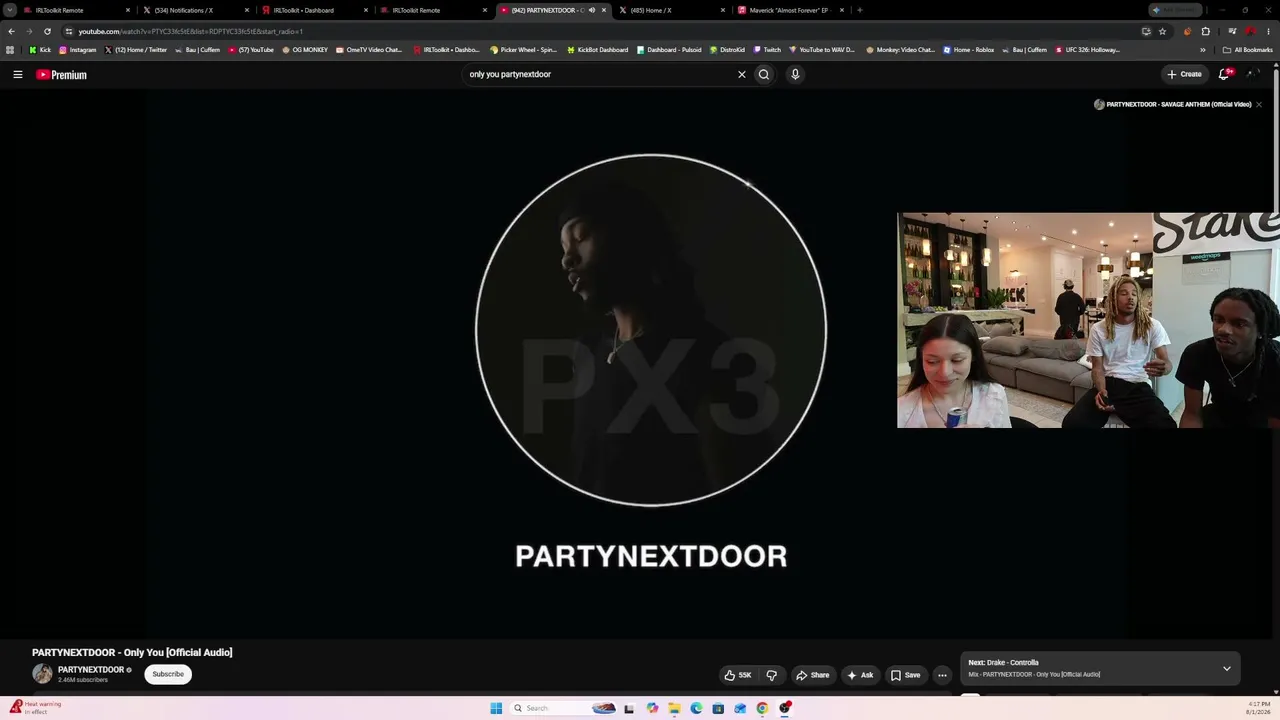Open File Explorer from the taskbar

tap(674, 708)
